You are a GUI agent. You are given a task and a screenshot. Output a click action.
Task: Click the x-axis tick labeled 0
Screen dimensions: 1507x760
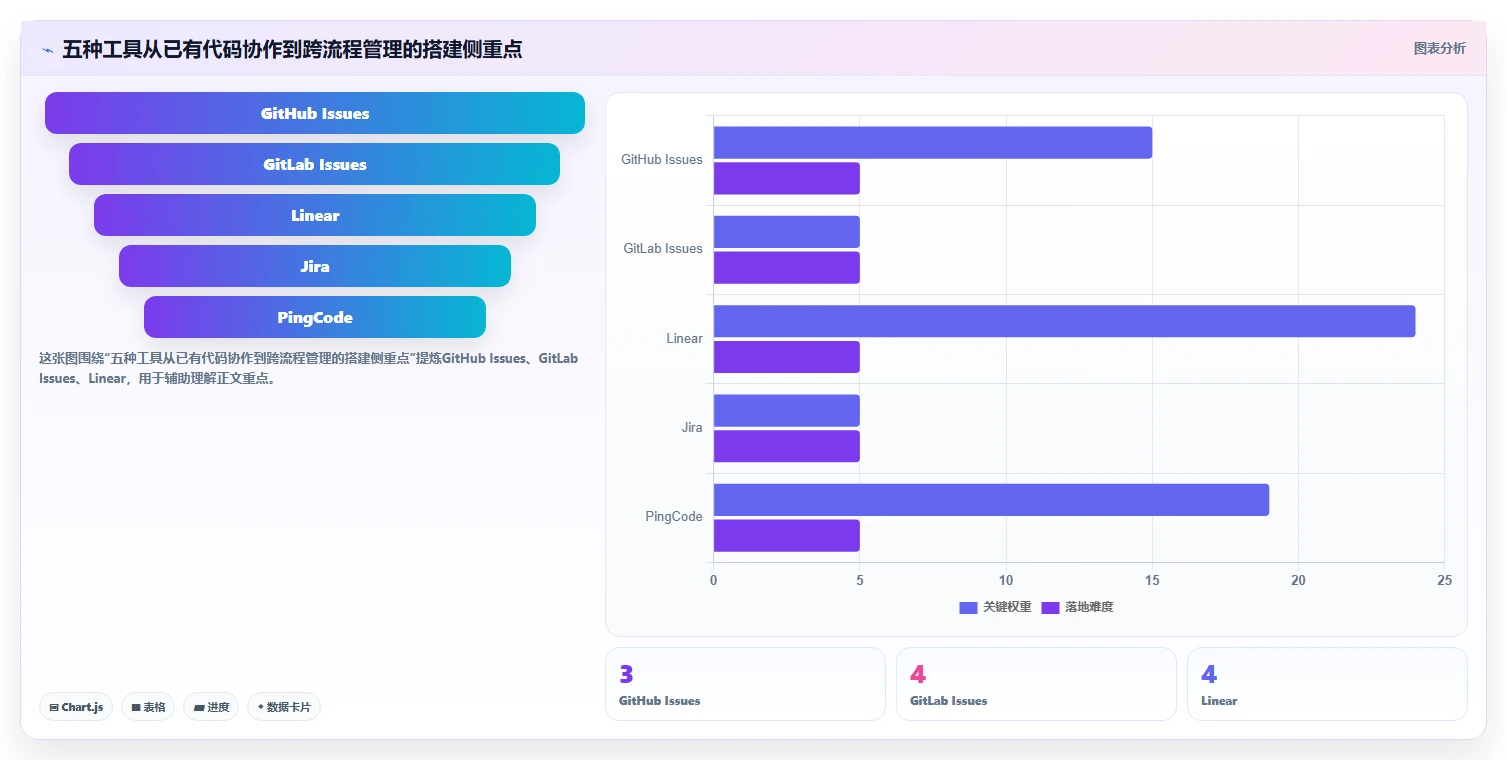(713, 580)
